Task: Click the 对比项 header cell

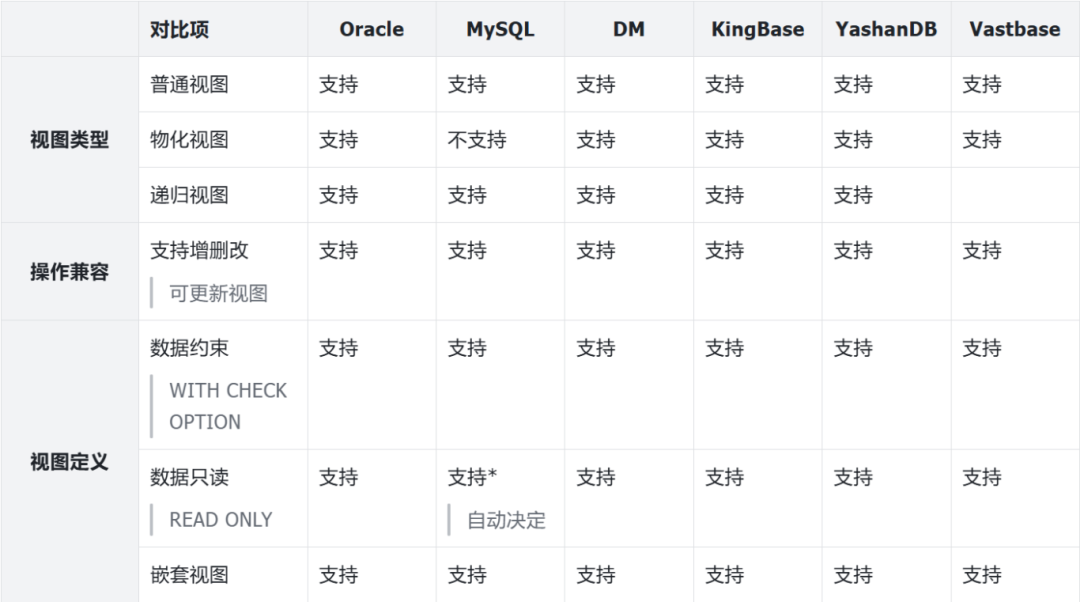Action: point(180,29)
